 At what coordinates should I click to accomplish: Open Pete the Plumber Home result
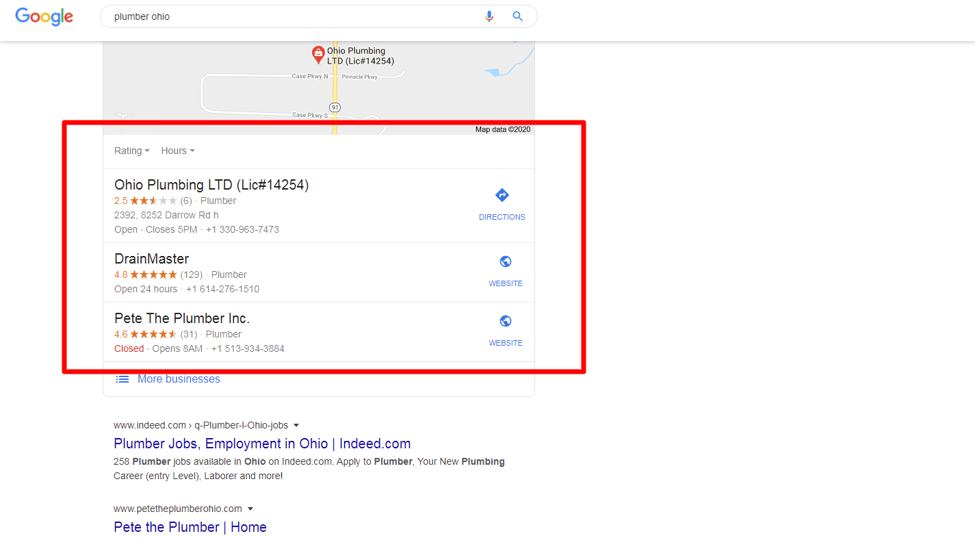point(190,527)
